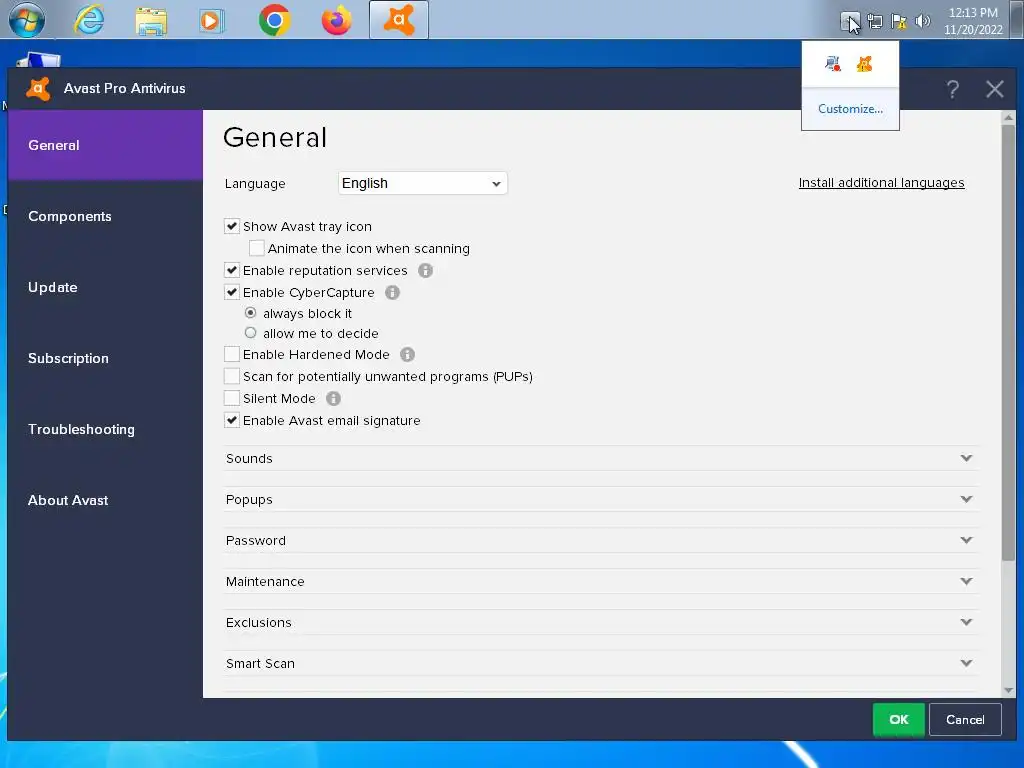Select the Avast taskbar button
This screenshot has height=768, width=1024.
coord(398,20)
